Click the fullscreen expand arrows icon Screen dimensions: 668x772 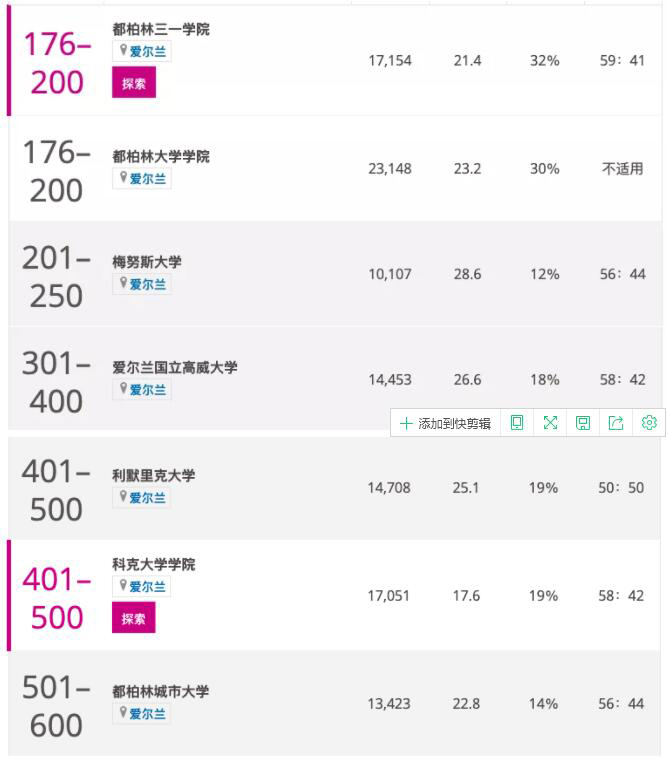550,423
